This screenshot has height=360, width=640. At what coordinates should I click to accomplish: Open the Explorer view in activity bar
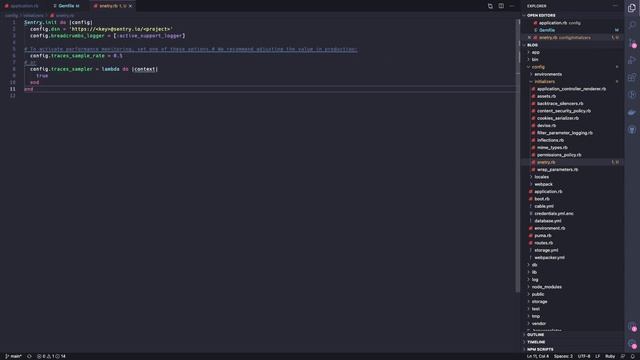point(632,8)
